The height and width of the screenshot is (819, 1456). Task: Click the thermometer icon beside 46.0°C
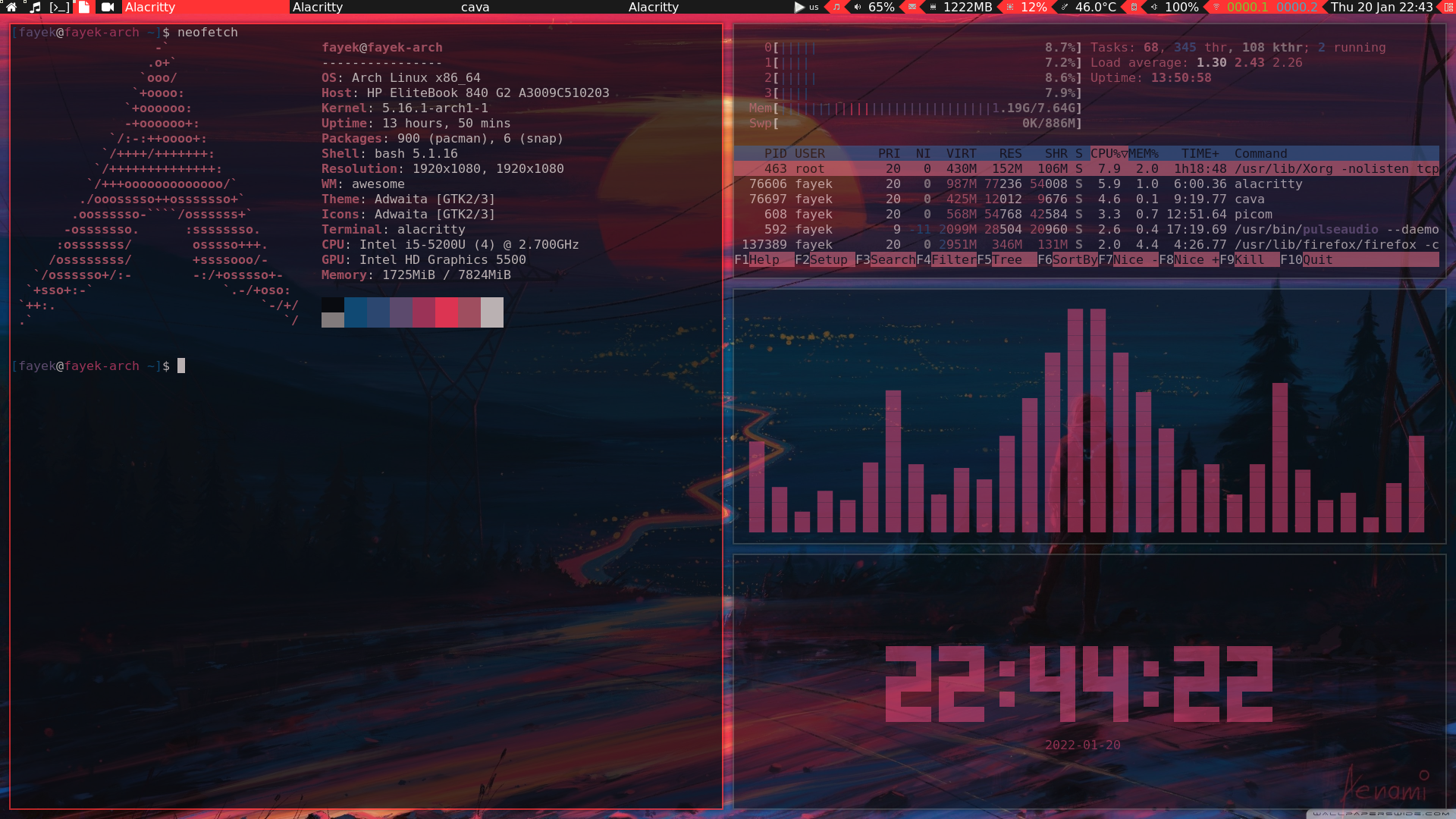(1065, 7)
